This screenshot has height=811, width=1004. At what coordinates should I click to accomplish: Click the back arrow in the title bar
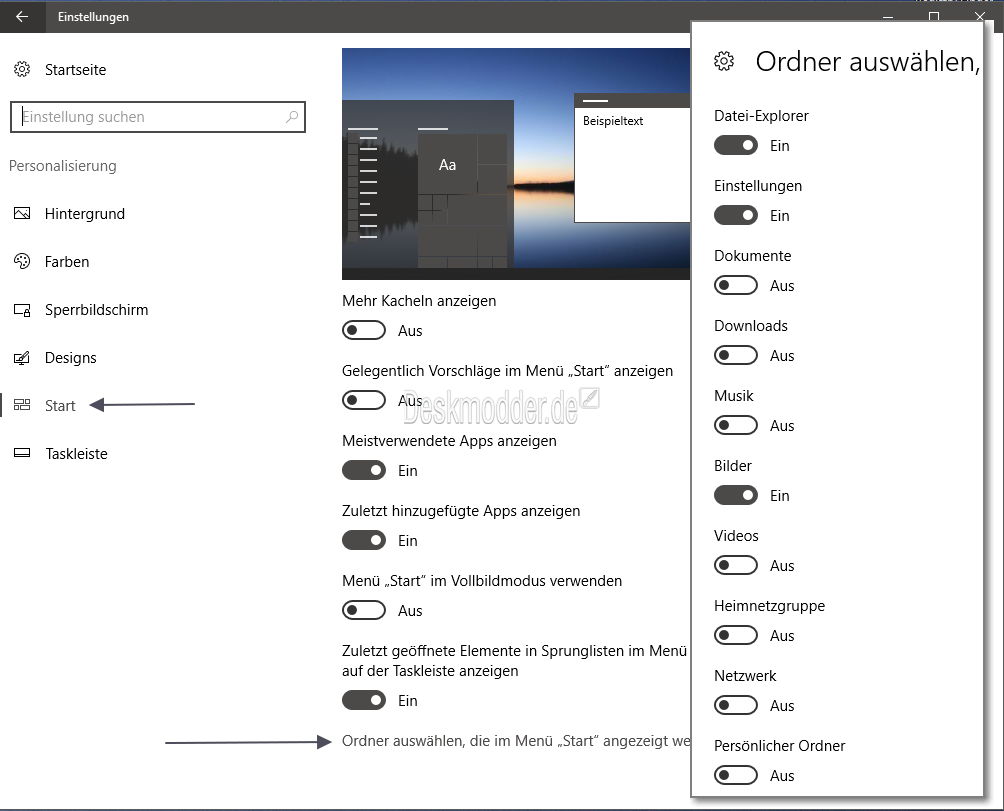click(22, 17)
